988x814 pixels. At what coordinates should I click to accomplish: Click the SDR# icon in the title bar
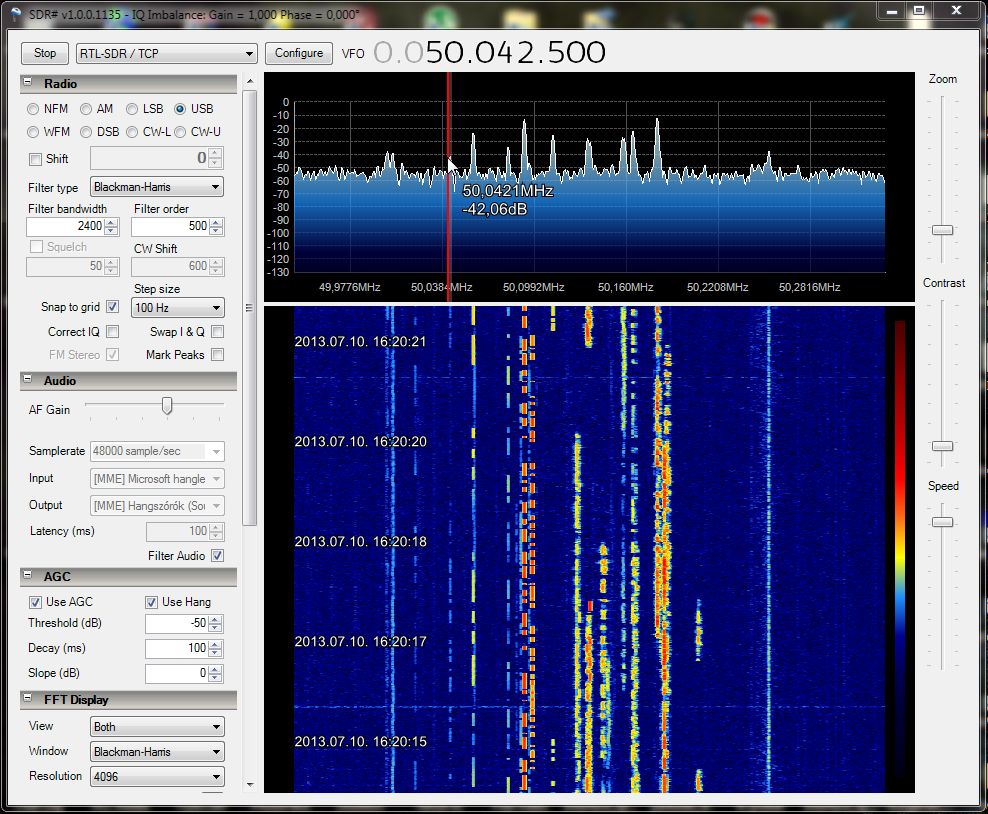tap(15, 14)
